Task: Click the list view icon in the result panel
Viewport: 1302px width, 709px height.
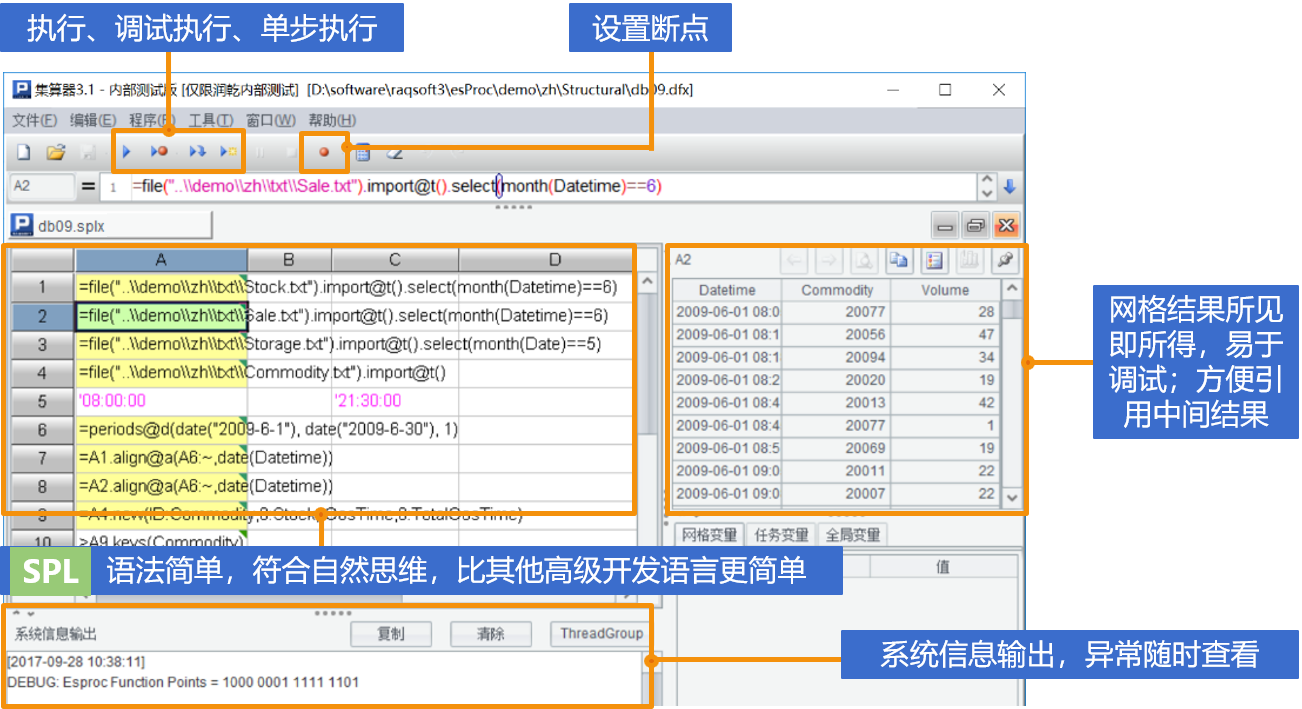Action: click(934, 260)
